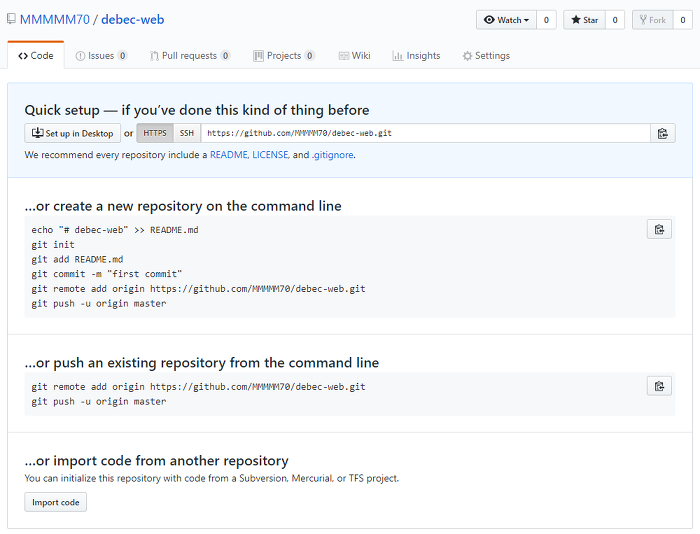Click the 'git commit -m "first commit"' line
The width and height of the screenshot is (700, 534).
click(107, 274)
